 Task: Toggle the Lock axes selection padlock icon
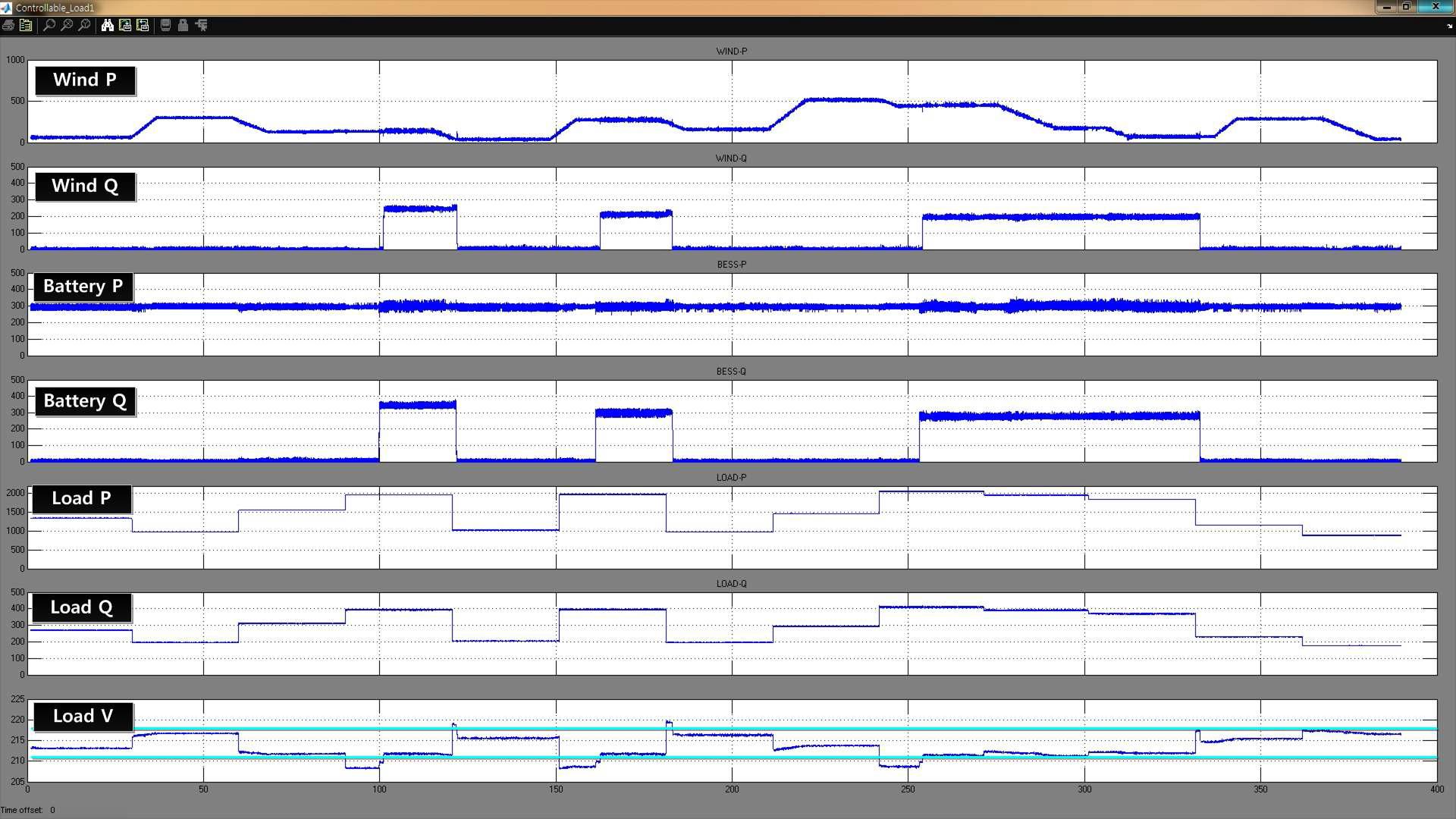click(x=183, y=25)
